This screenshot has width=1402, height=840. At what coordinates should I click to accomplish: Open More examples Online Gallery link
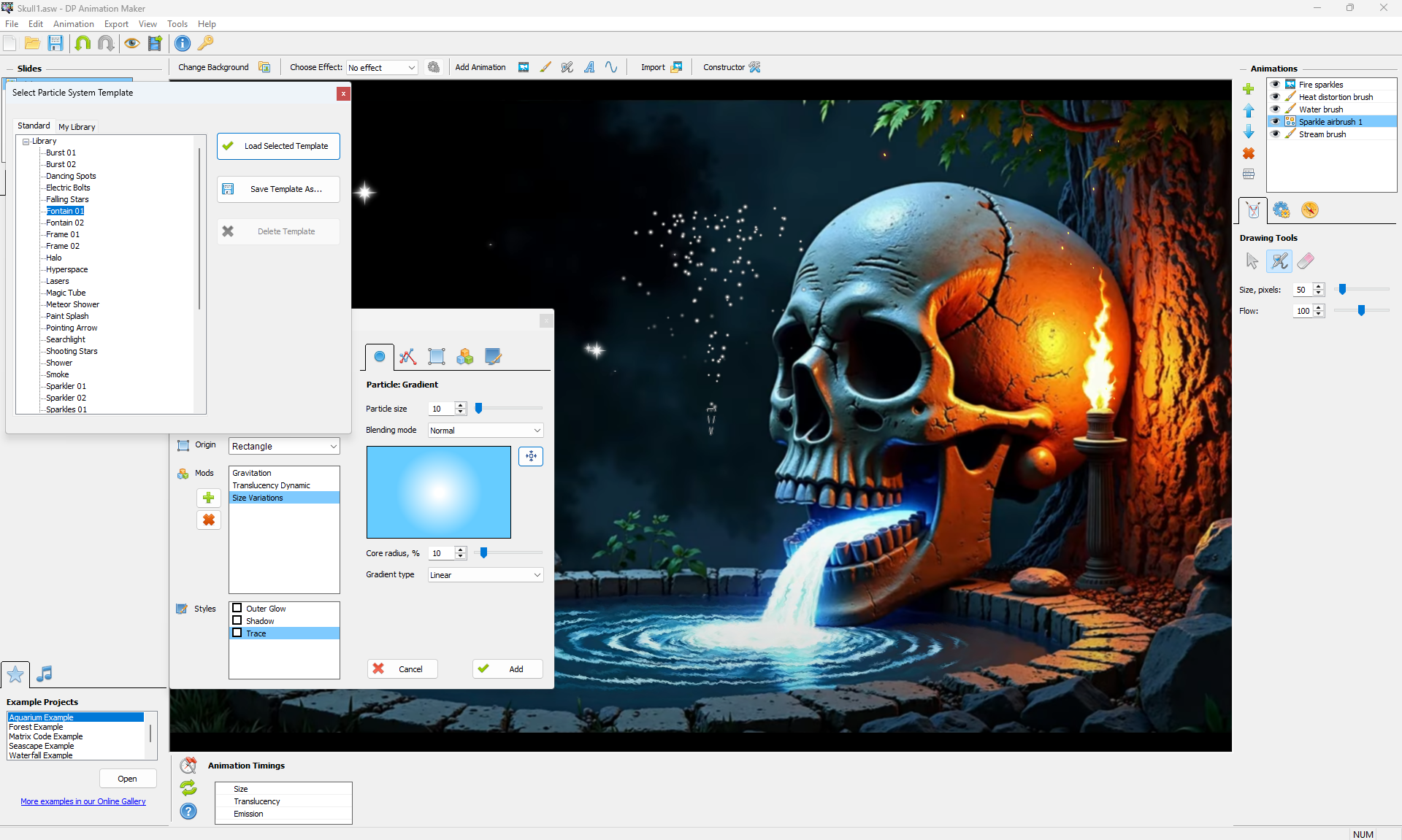pos(83,801)
